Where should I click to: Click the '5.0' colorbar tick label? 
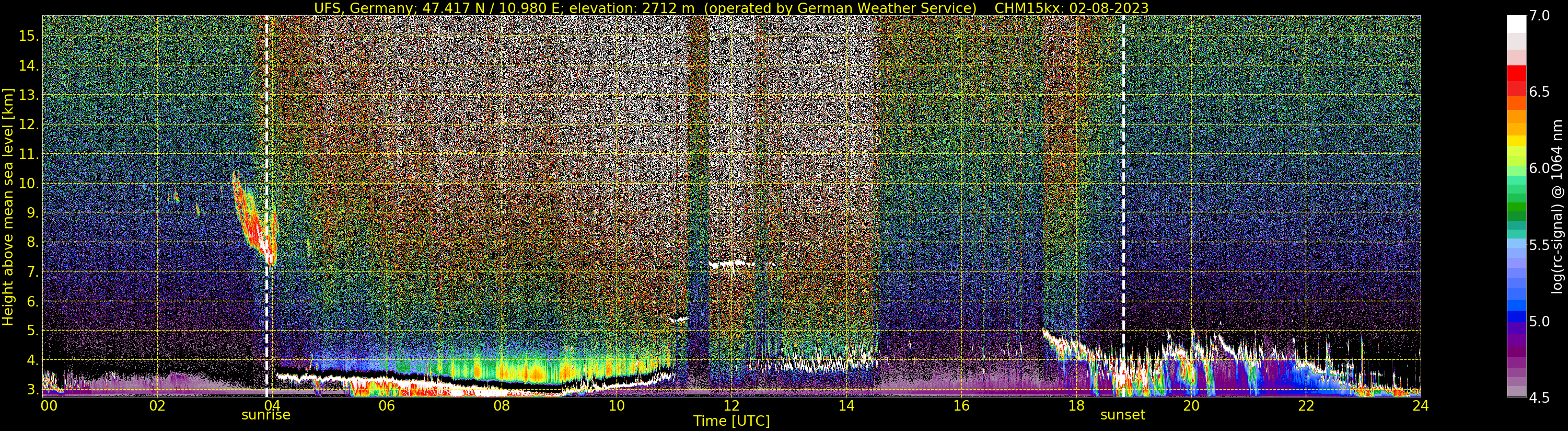pos(1539,321)
